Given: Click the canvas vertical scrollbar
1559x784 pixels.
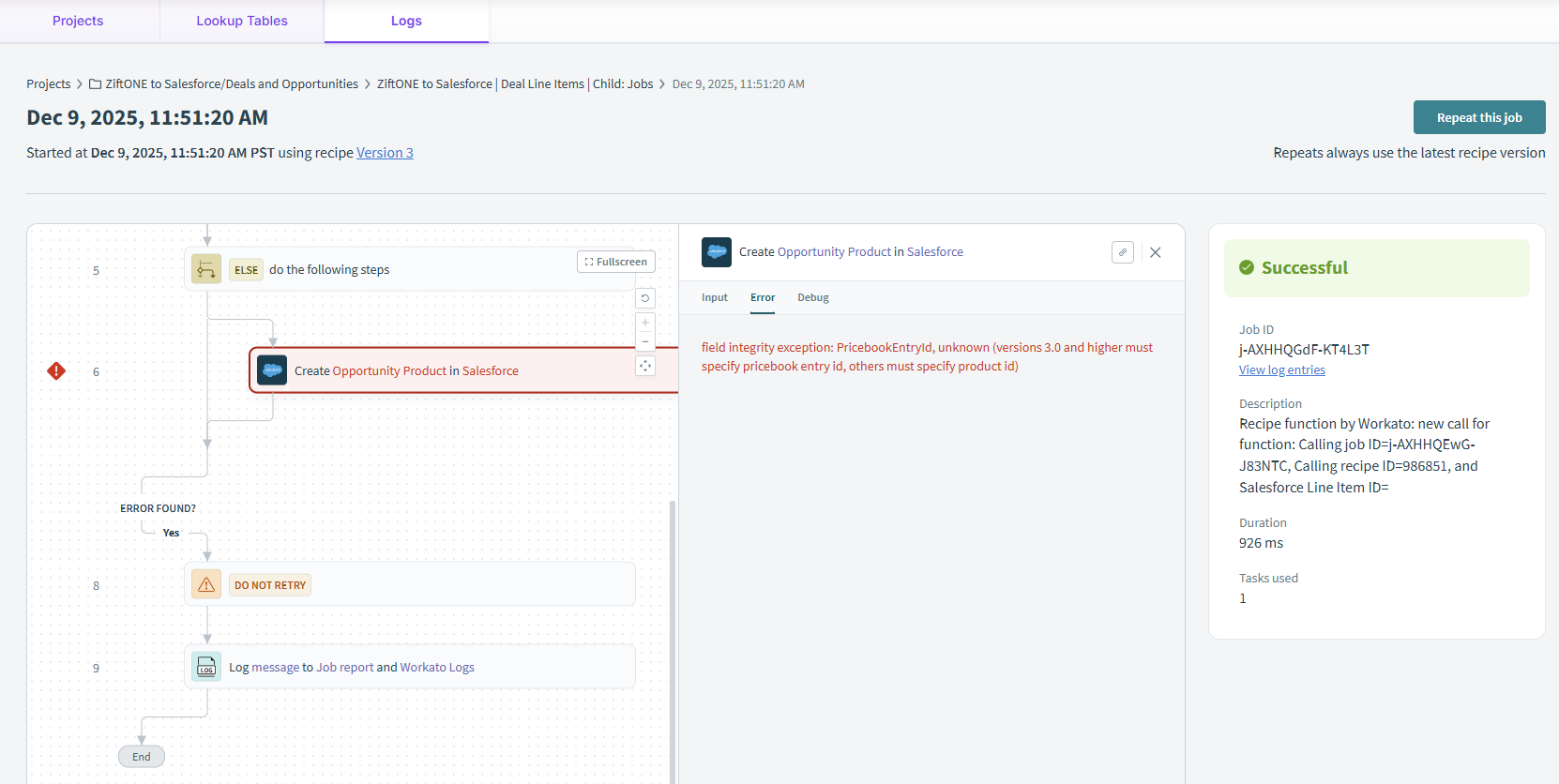Looking at the screenshot, I should pyautogui.click(x=673, y=638).
